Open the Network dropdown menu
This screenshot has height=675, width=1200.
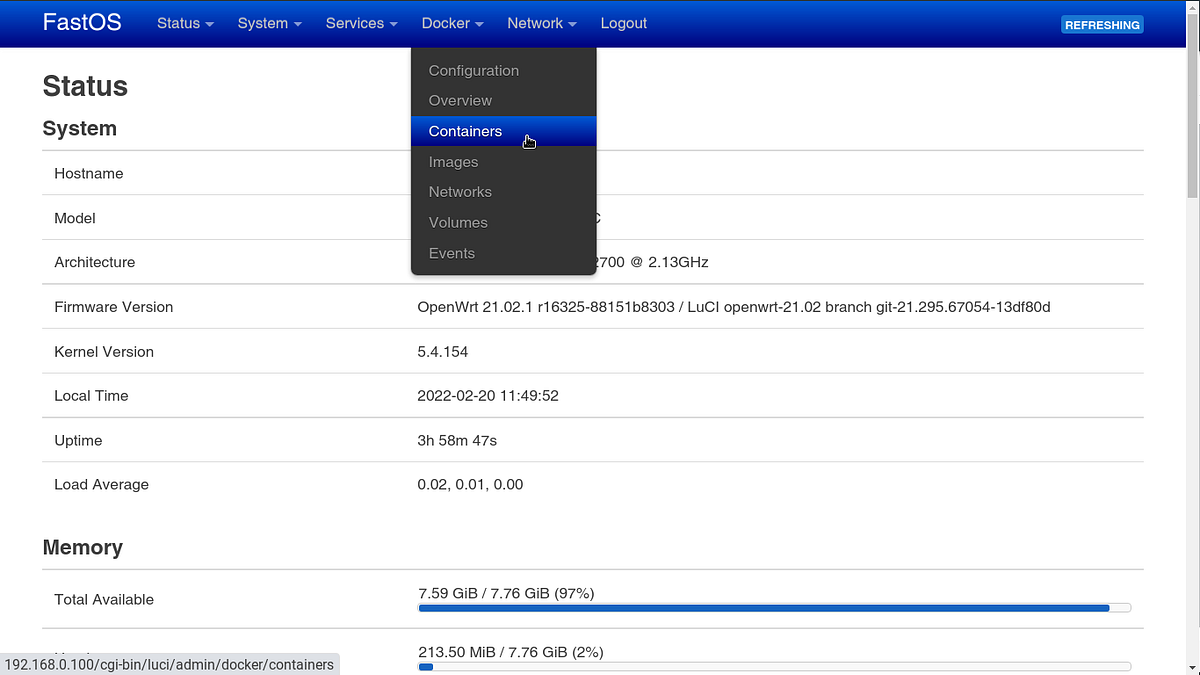pos(541,23)
